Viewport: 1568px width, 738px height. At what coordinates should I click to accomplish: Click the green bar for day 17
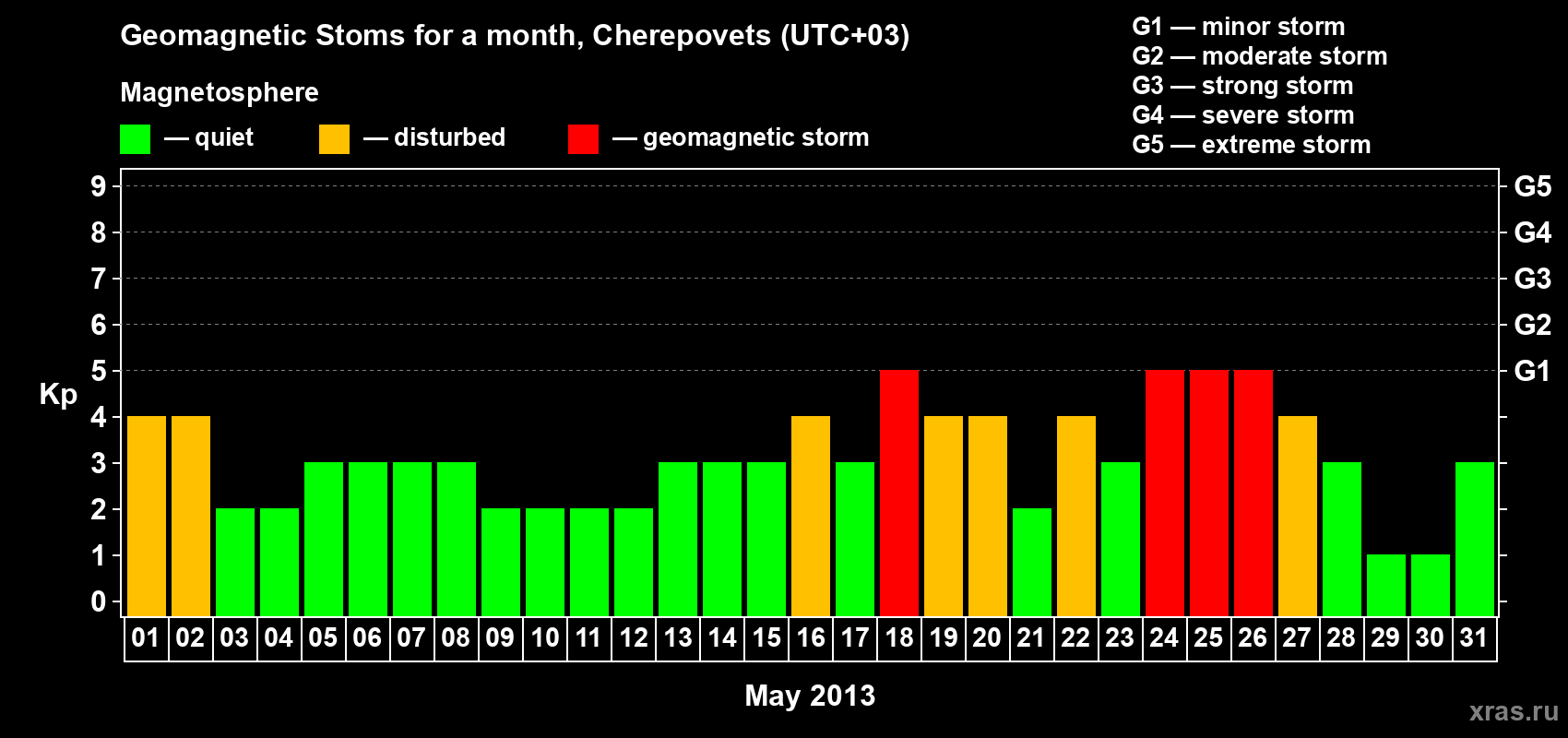(x=855, y=539)
